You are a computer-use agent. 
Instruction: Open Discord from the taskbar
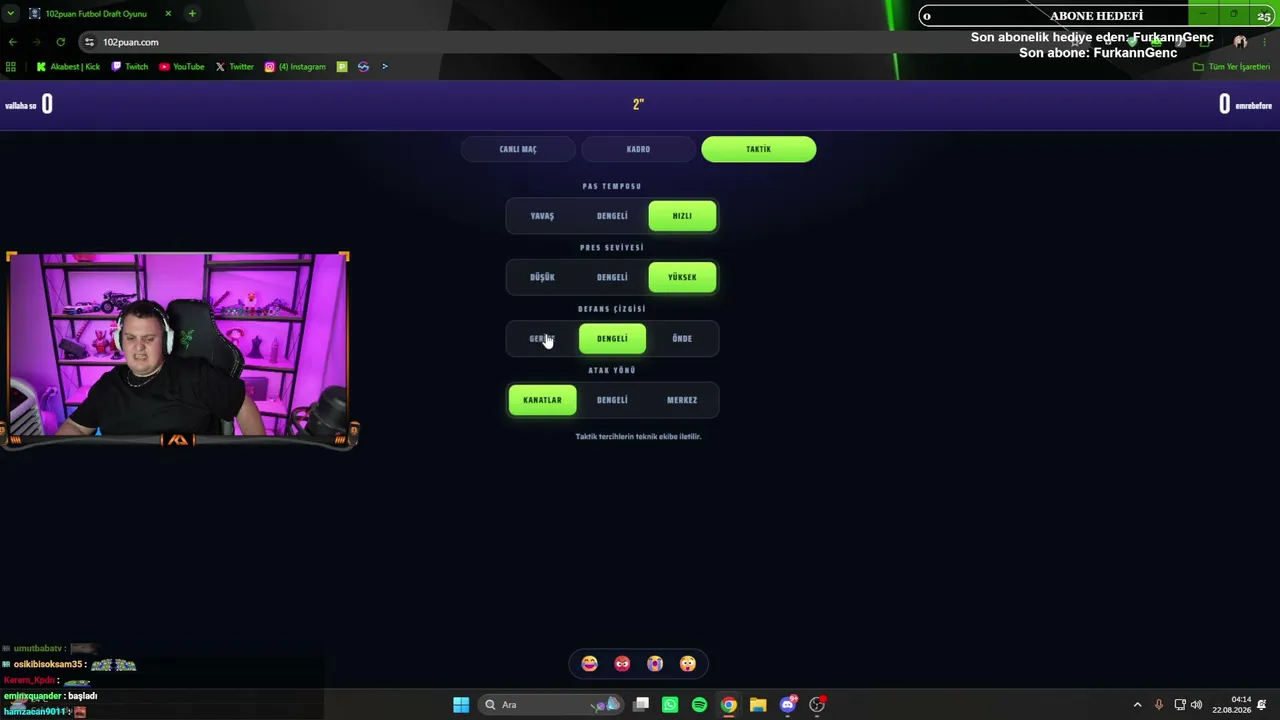tap(788, 705)
